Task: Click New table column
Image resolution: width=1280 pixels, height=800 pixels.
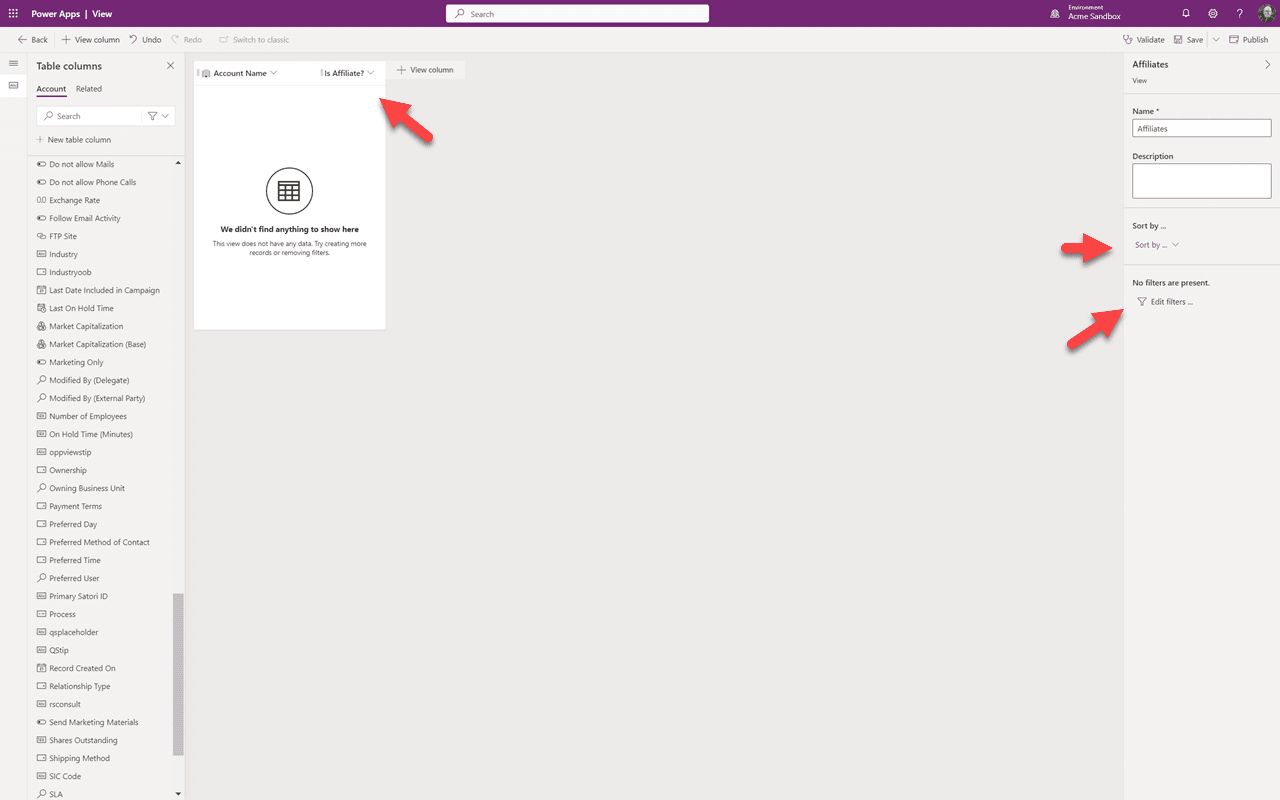Action: (x=76, y=139)
